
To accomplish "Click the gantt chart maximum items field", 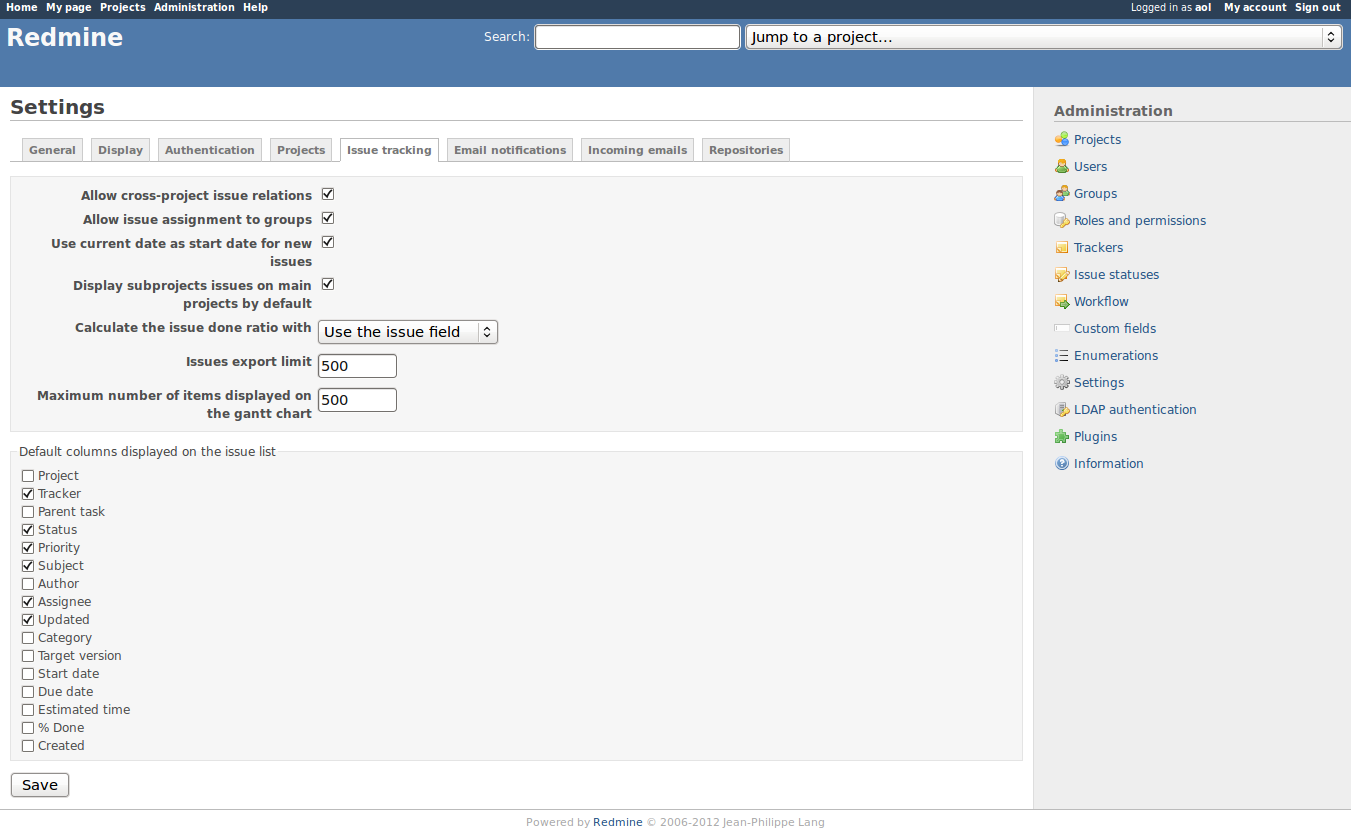I will [x=357, y=400].
